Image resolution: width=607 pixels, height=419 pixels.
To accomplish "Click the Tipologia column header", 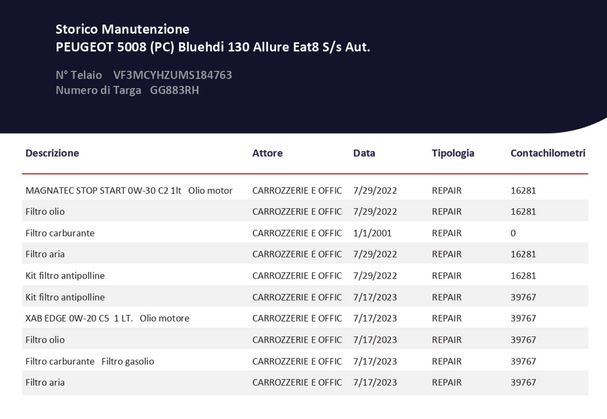I will point(453,153).
